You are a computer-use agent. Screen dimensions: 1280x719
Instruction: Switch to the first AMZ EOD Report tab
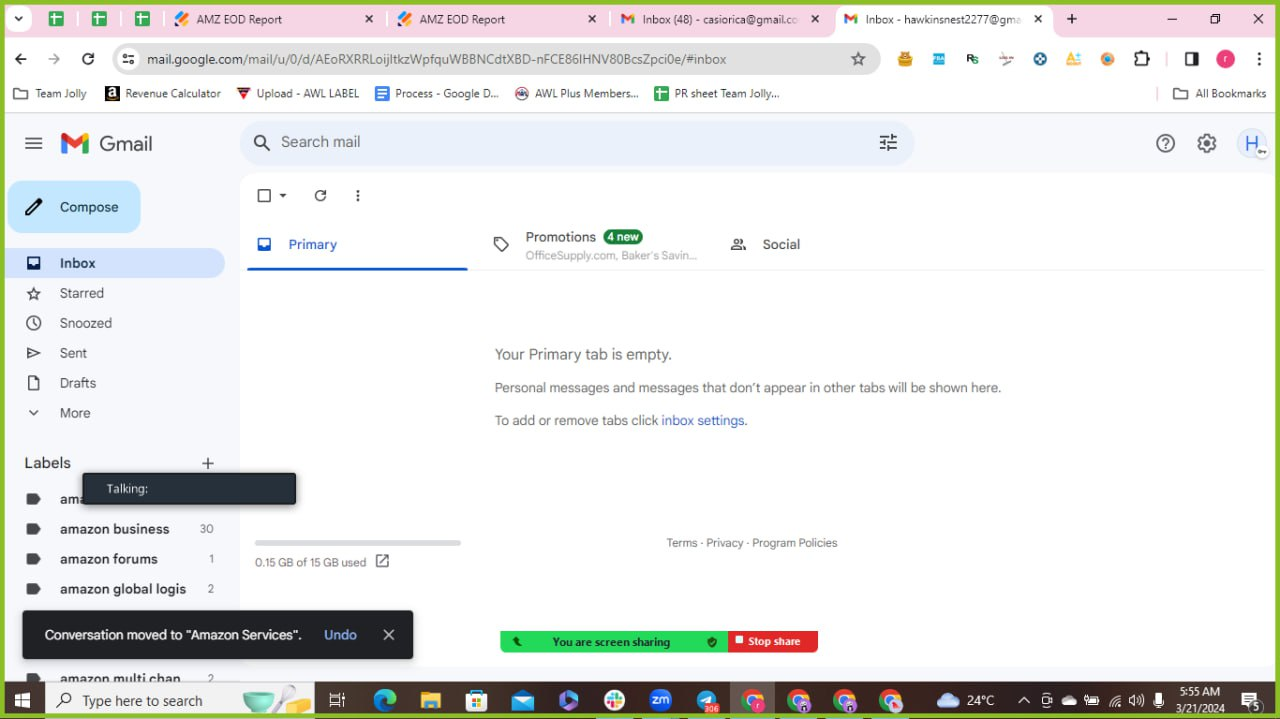click(x=274, y=19)
